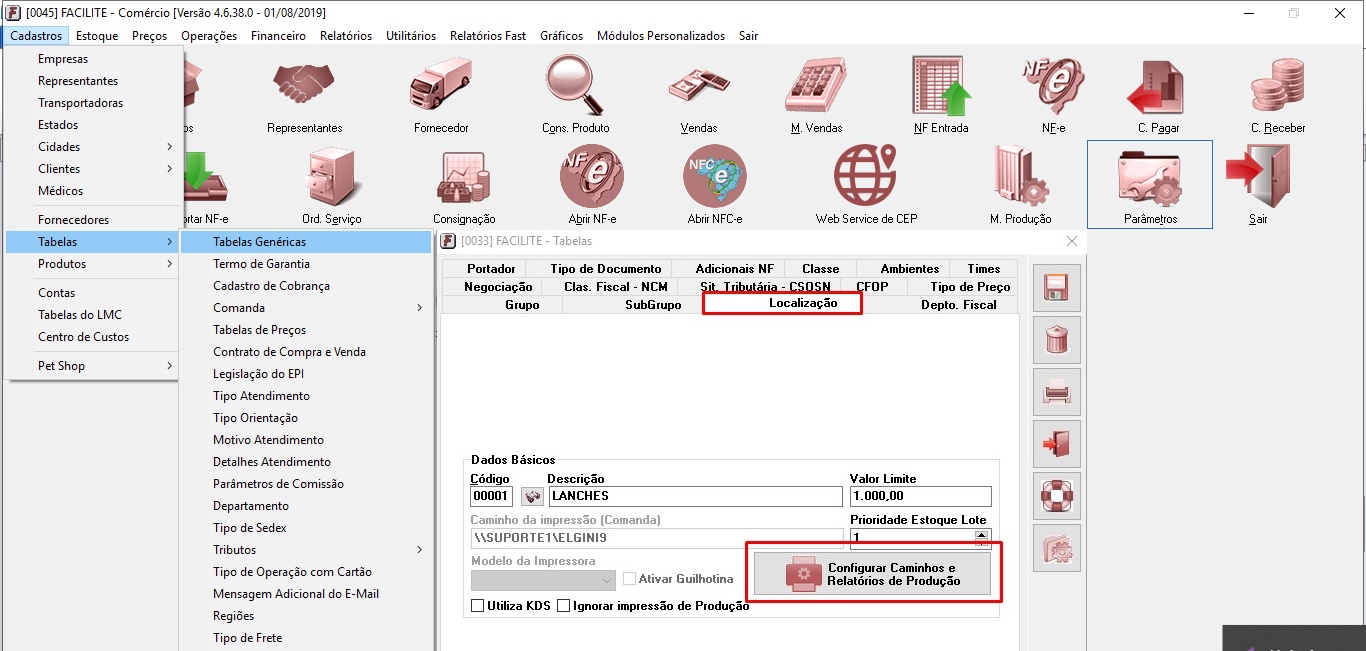Choose Empresas from Cadastros menu
Viewport: 1366px width, 651px height.
(94, 59)
